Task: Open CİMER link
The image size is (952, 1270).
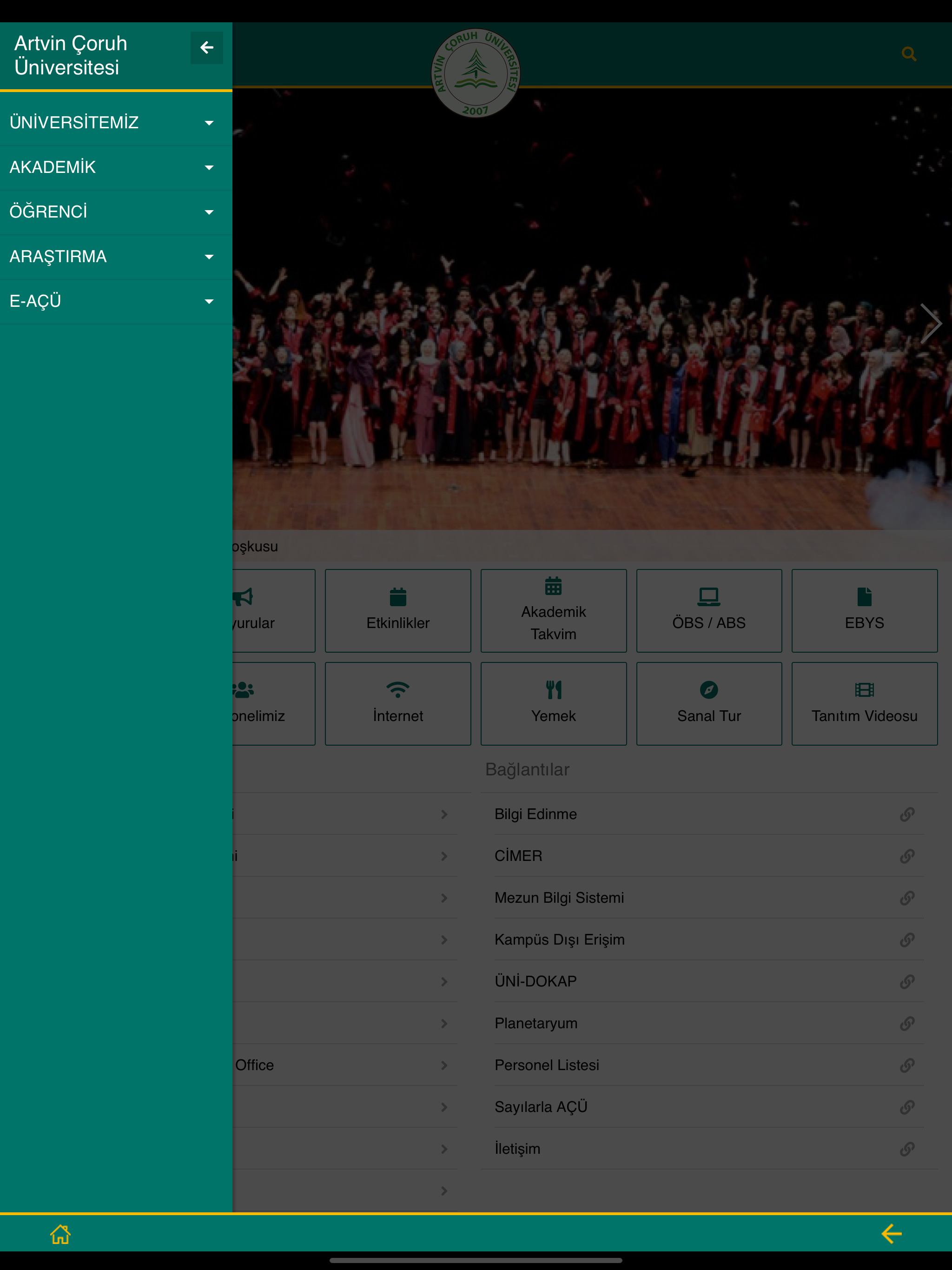Action: pos(708,856)
